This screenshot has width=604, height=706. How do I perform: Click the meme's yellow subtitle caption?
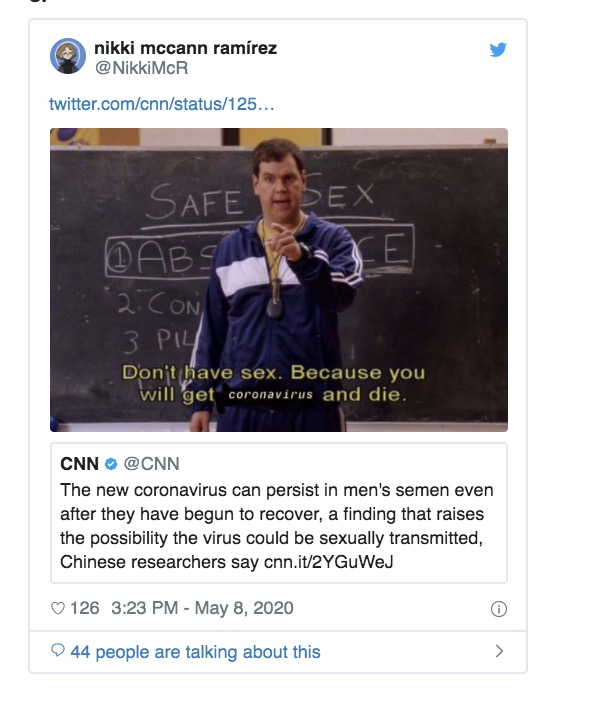coord(273,384)
